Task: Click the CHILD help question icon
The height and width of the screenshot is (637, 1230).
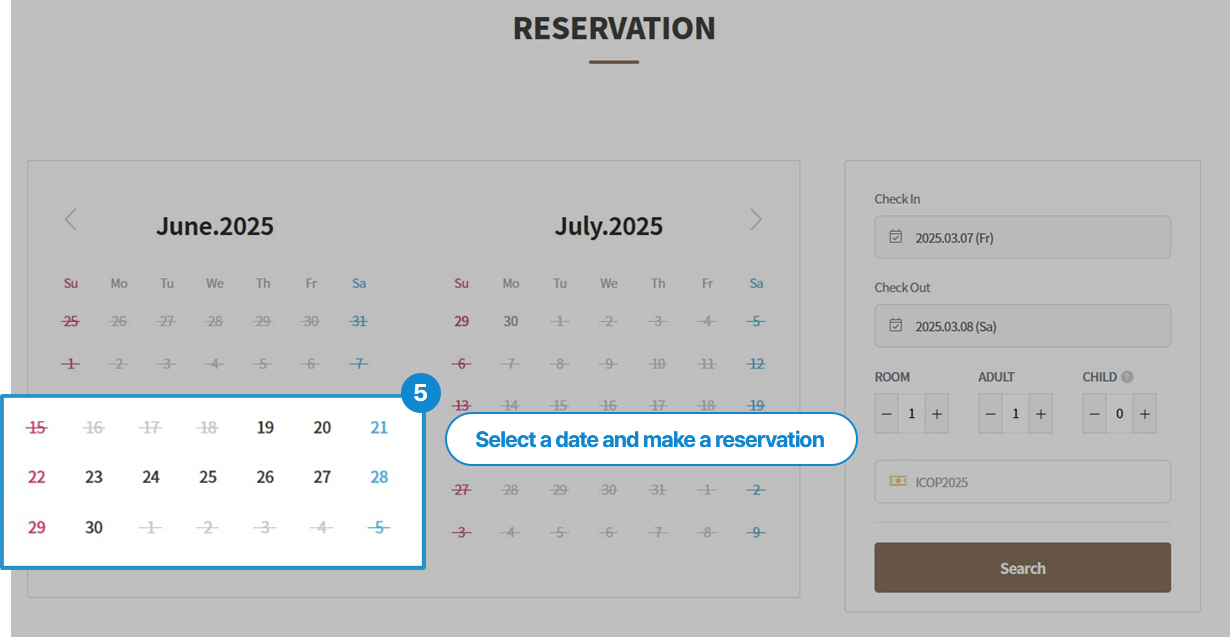Action: coord(1127,377)
